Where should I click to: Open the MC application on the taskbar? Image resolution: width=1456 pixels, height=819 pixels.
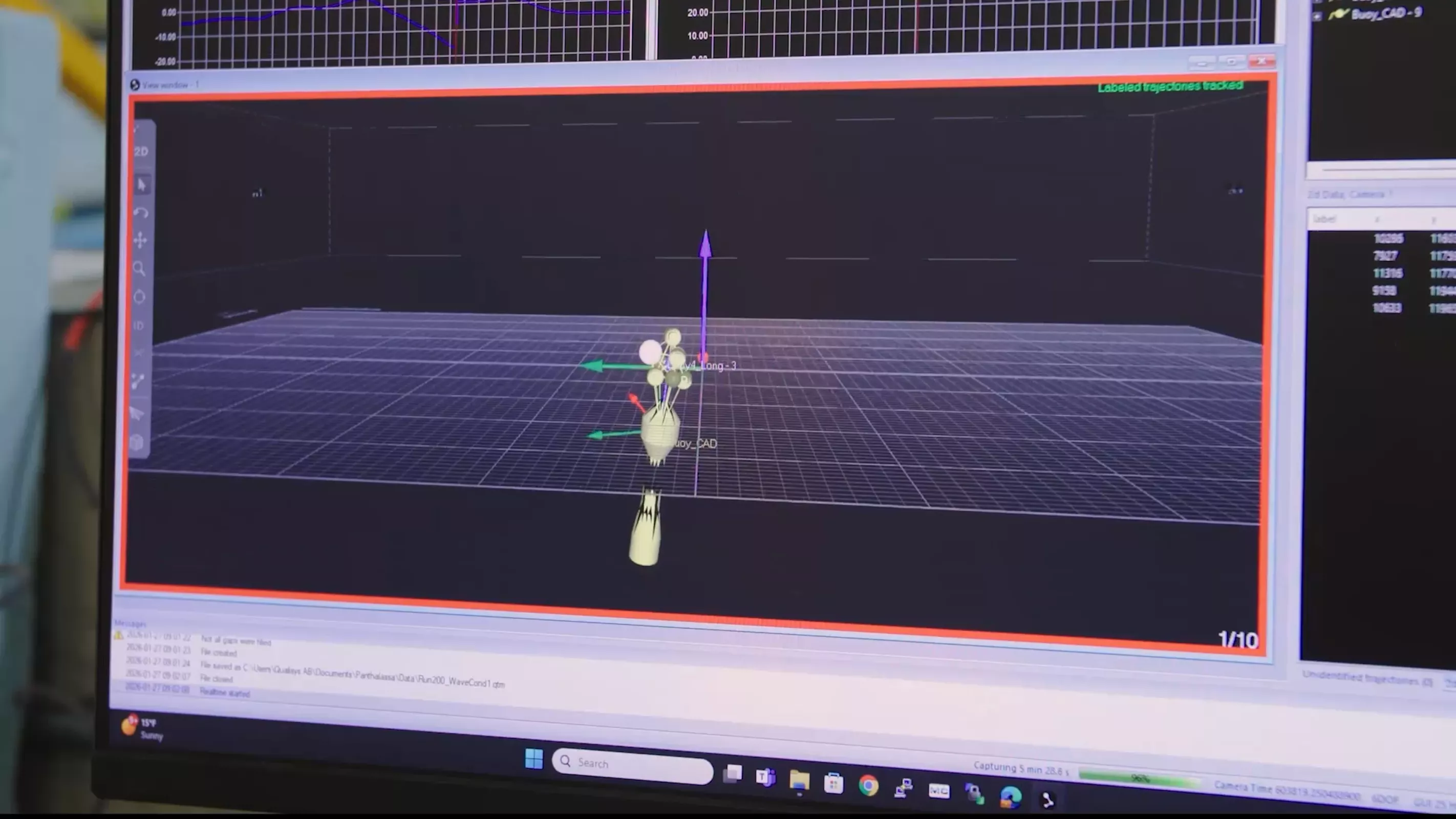coord(939,790)
